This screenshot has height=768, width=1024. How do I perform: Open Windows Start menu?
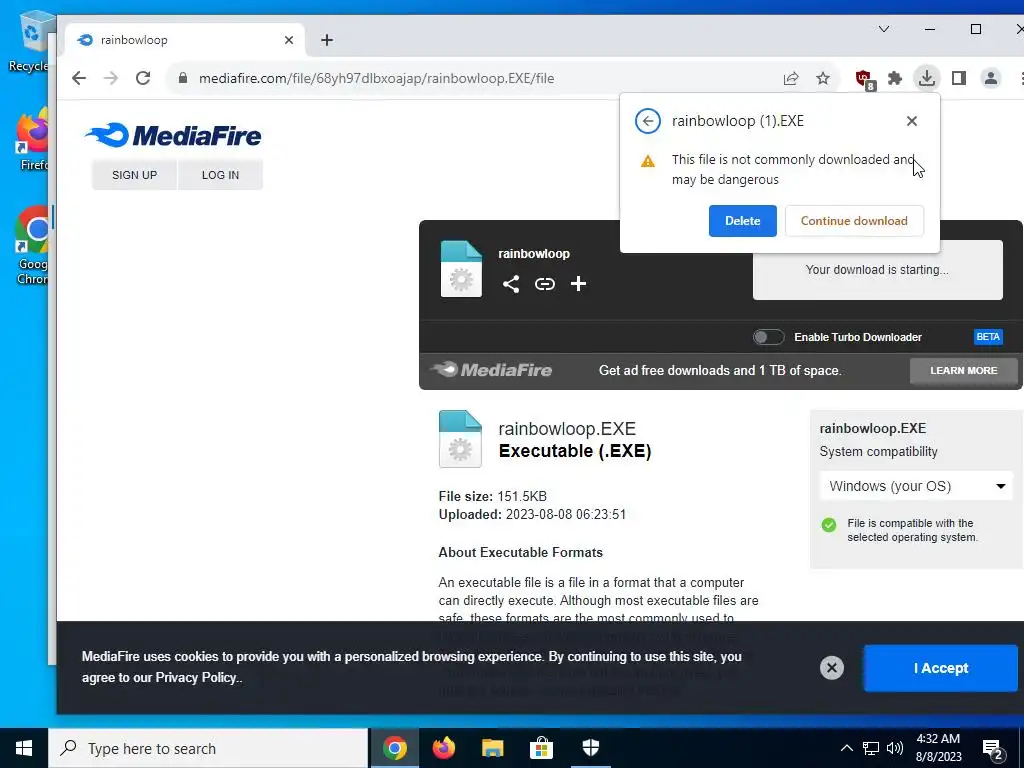24,748
